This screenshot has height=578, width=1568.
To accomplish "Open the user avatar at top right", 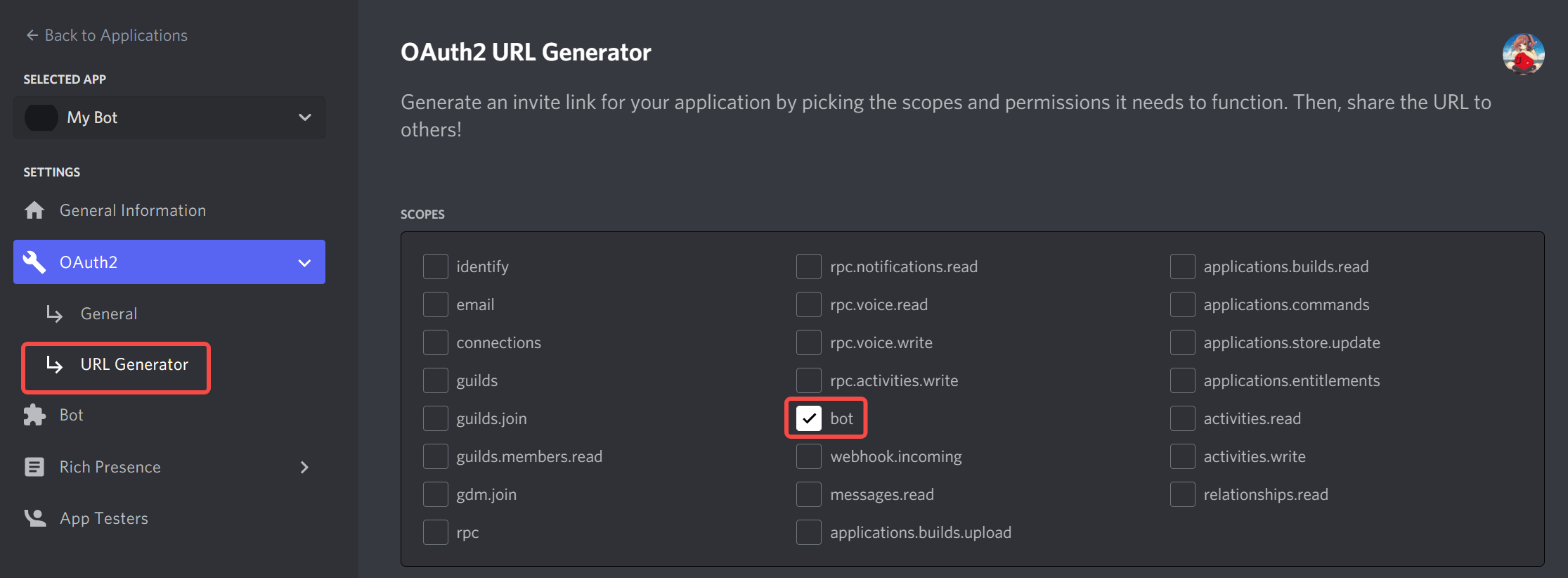I will 1523,53.
